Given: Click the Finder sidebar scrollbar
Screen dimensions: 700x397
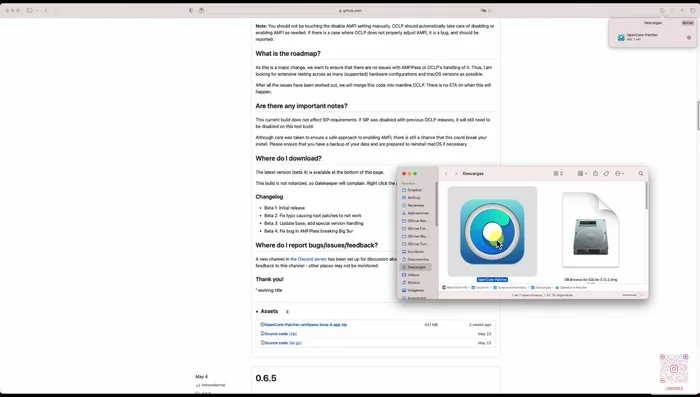Looking at the screenshot, I should (x=436, y=203).
